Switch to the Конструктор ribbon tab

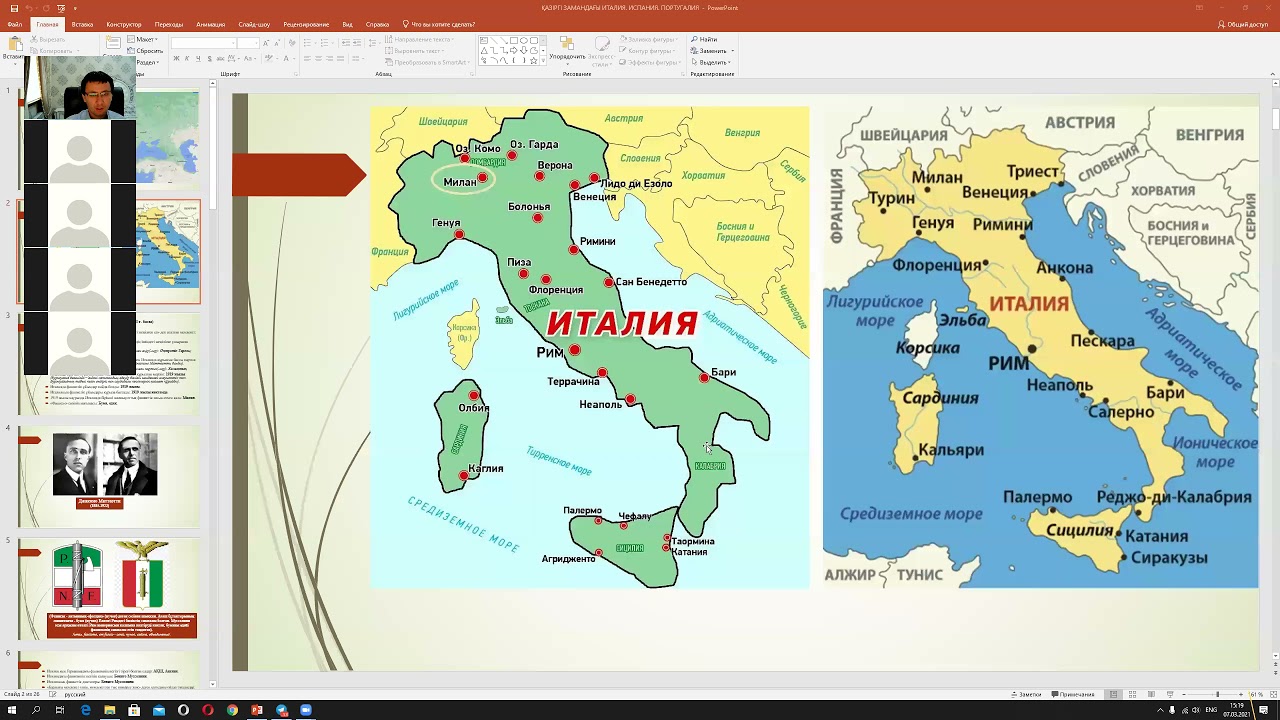(124, 24)
